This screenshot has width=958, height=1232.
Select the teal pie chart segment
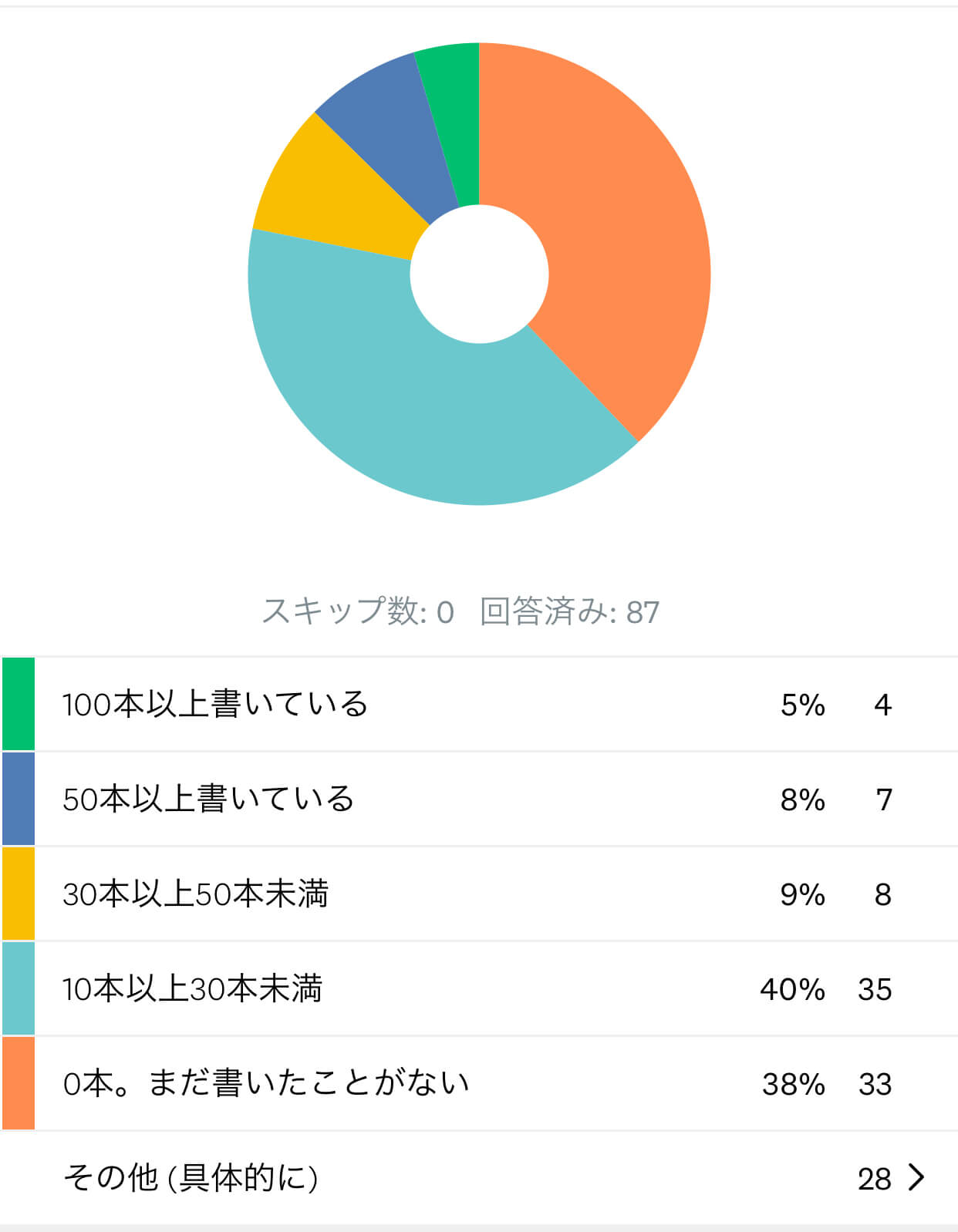pyautogui.click(x=401, y=401)
